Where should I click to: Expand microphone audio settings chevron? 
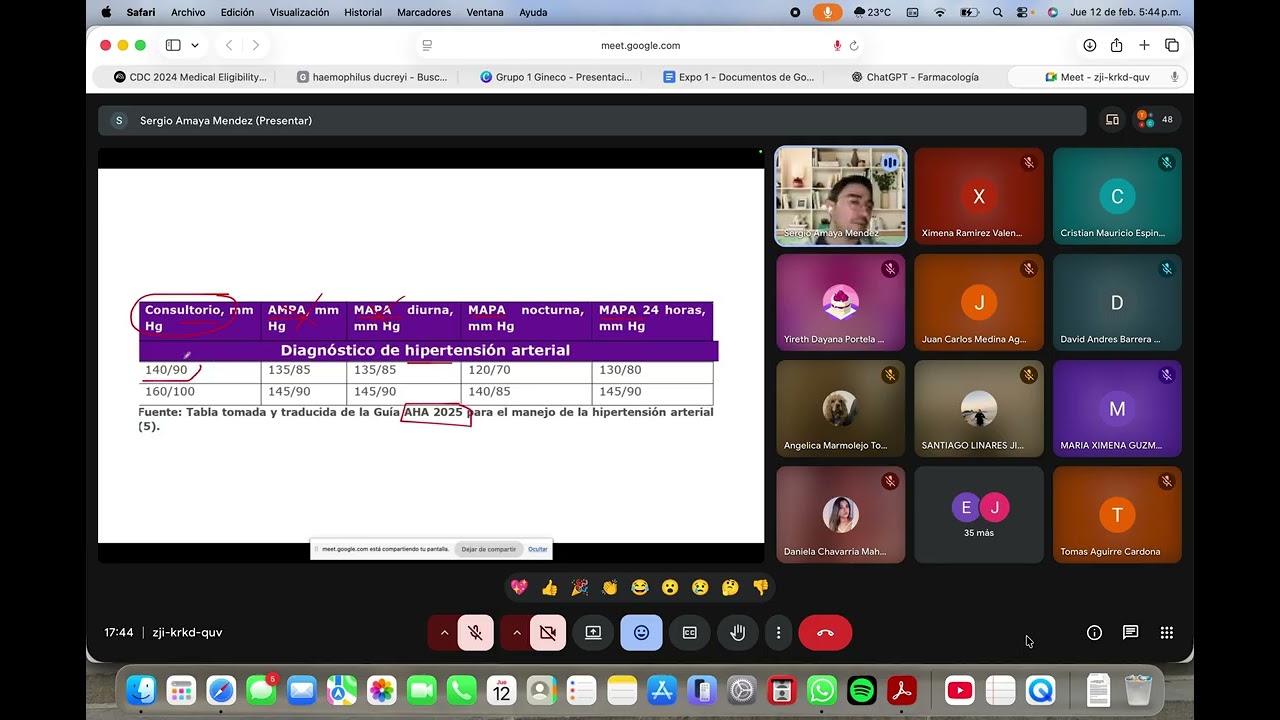coord(444,633)
